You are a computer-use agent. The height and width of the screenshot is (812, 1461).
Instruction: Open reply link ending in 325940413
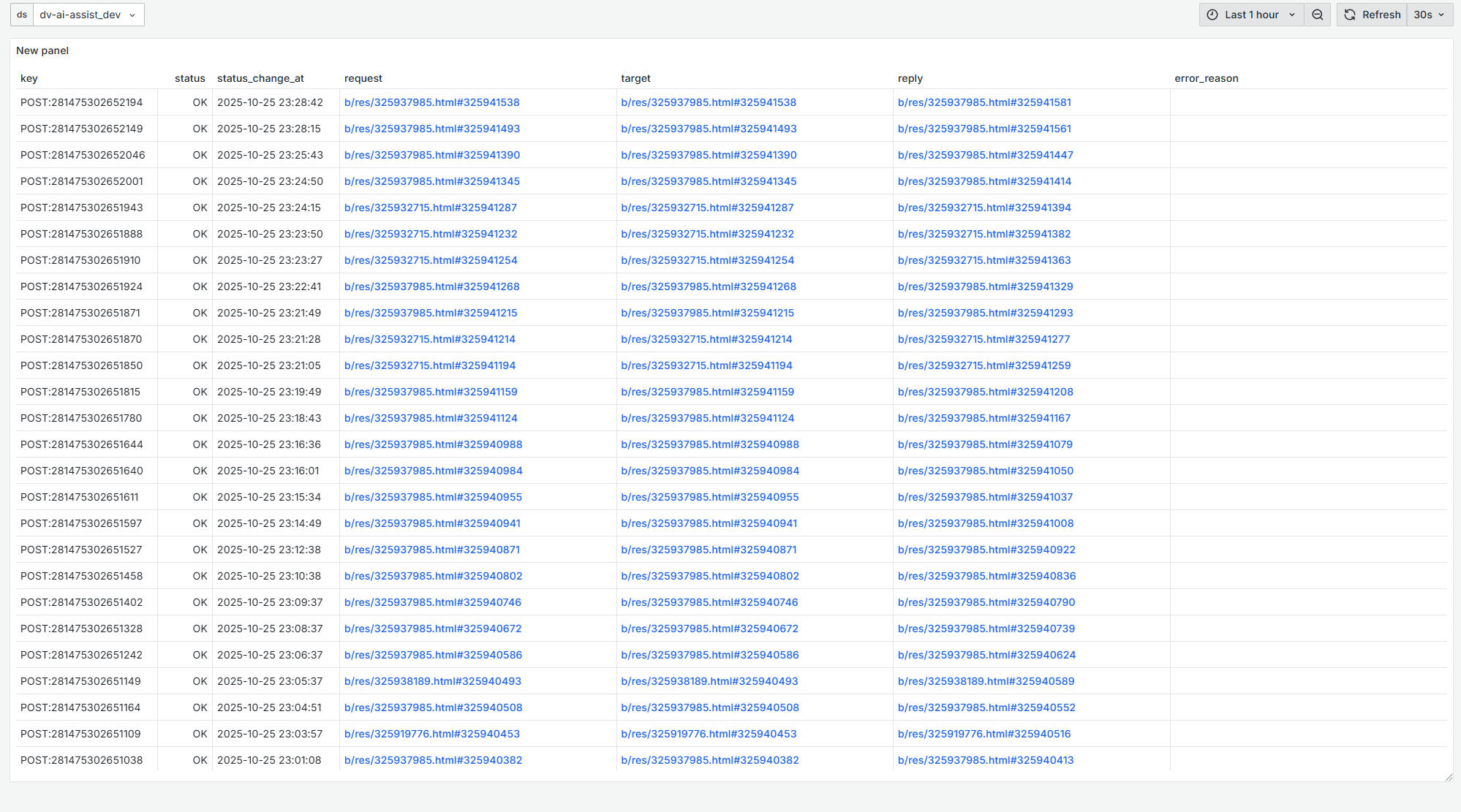(x=985, y=760)
